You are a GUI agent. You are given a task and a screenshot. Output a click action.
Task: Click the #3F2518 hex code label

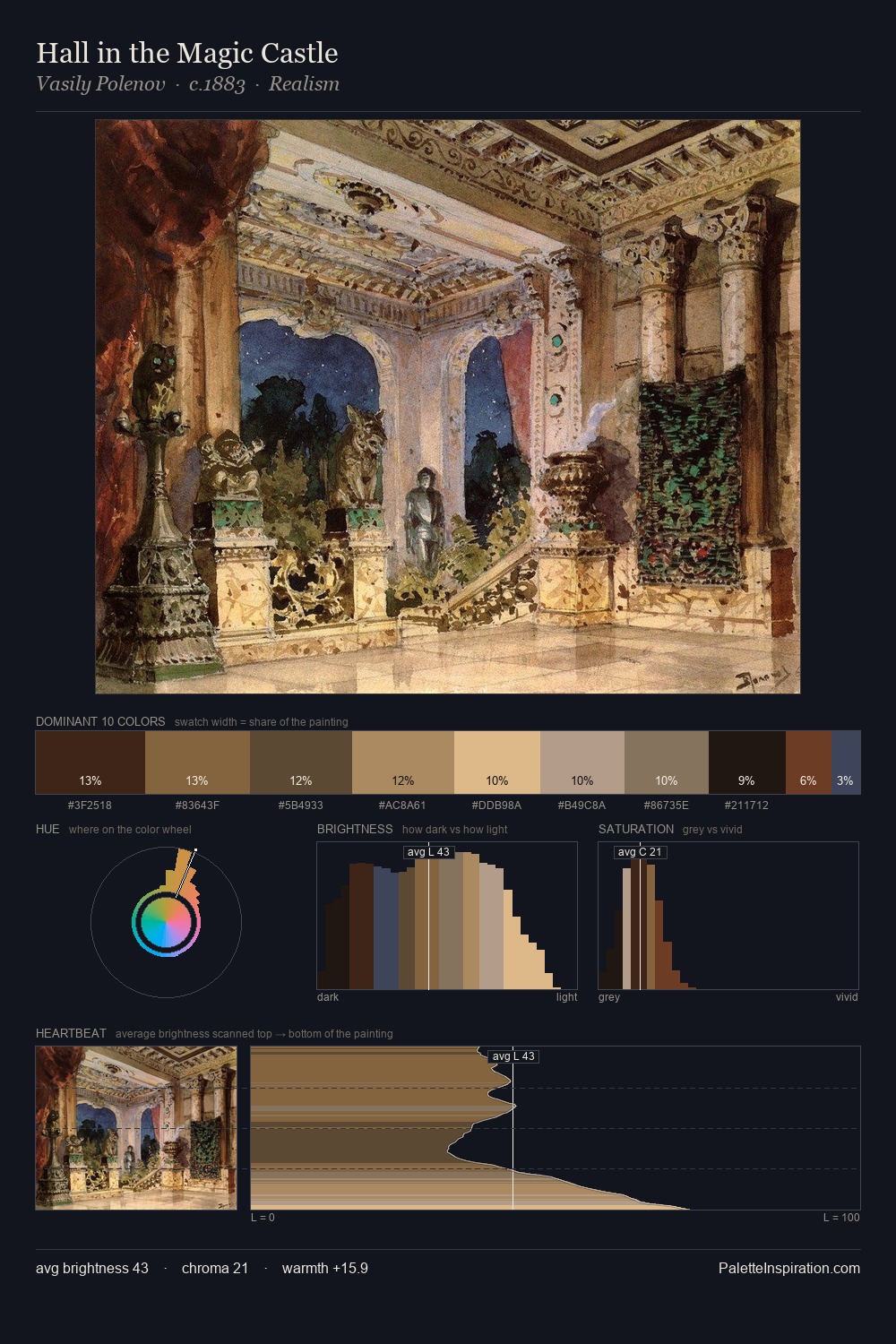90,806
